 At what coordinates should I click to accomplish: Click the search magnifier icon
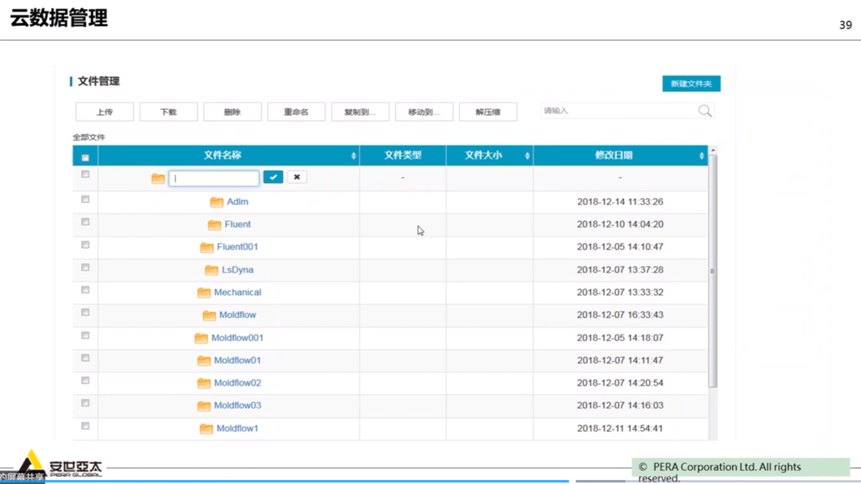tap(705, 111)
